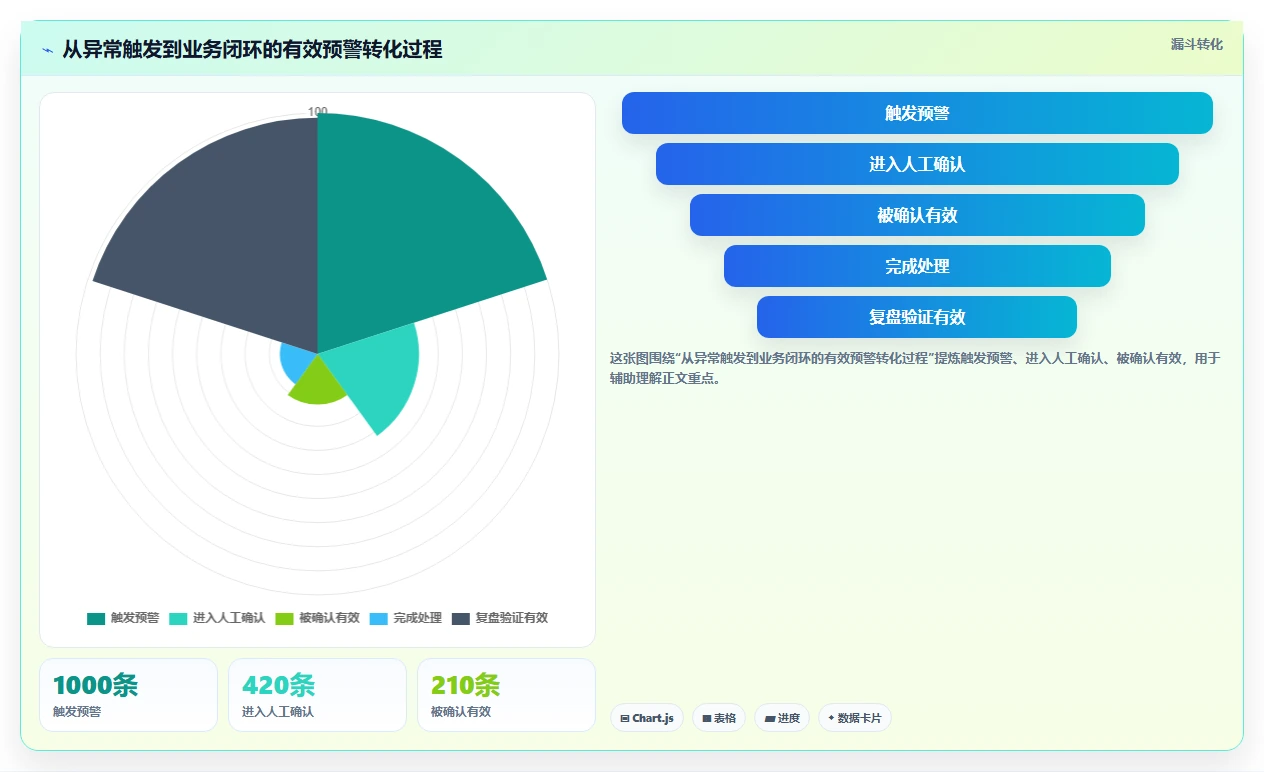
Task: Click the 表格 tag chip
Action: pos(719,718)
